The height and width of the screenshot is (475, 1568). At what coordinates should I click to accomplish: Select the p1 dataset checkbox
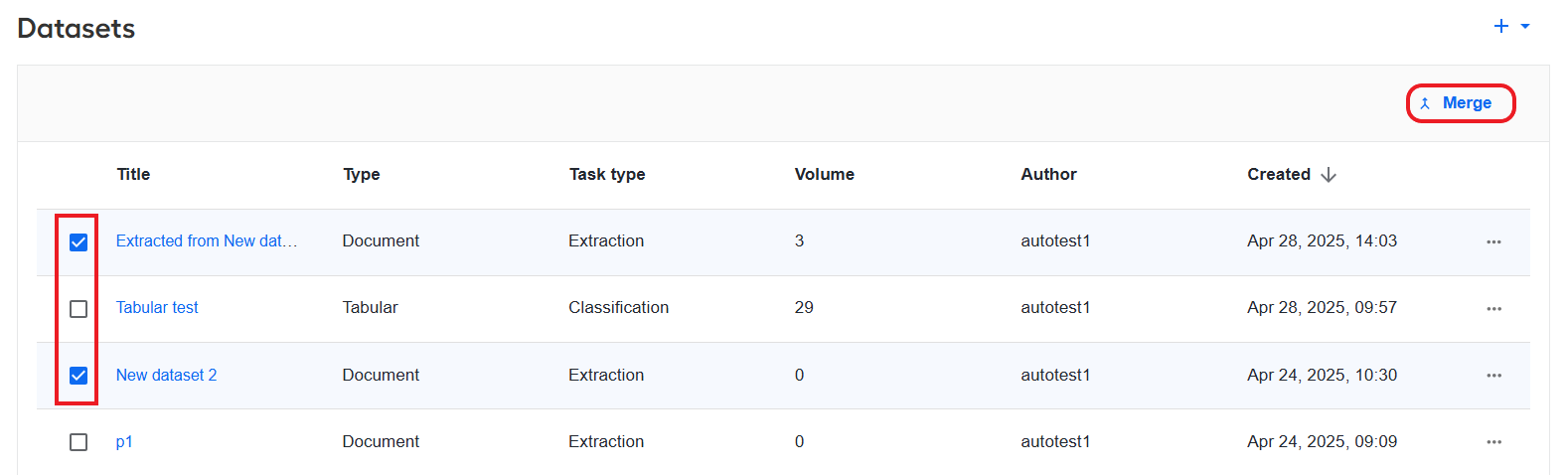(x=78, y=442)
